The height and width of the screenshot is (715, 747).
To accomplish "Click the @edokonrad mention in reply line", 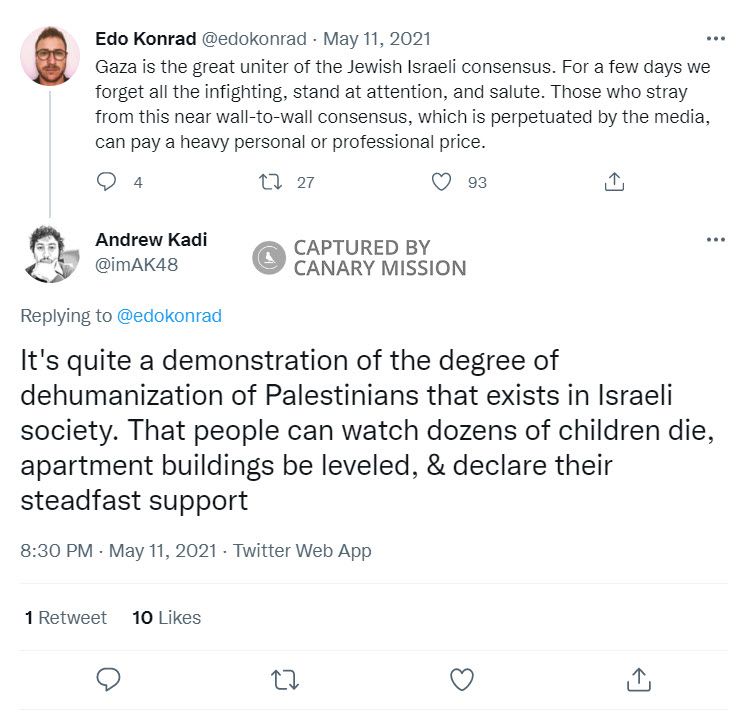I will pos(169,316).
